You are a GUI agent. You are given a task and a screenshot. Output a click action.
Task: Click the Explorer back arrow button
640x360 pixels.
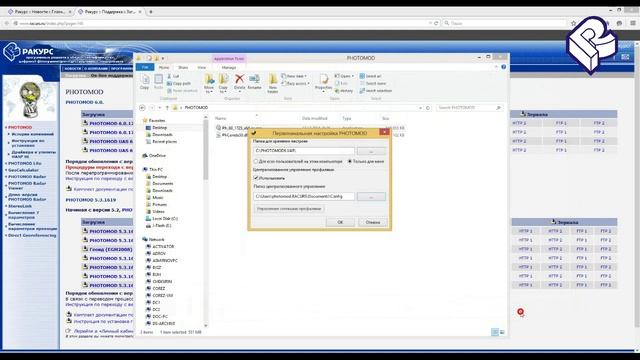(x=142, y=108)
